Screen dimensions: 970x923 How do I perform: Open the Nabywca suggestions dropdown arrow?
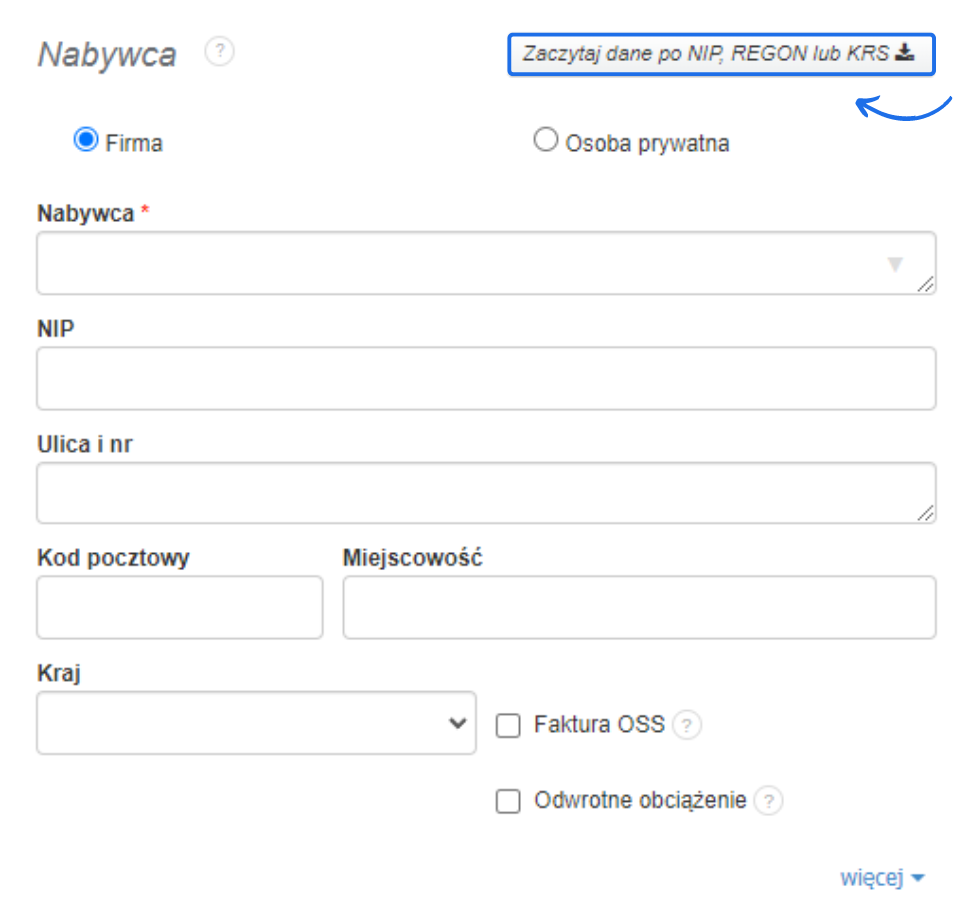(x=895, y=263)
